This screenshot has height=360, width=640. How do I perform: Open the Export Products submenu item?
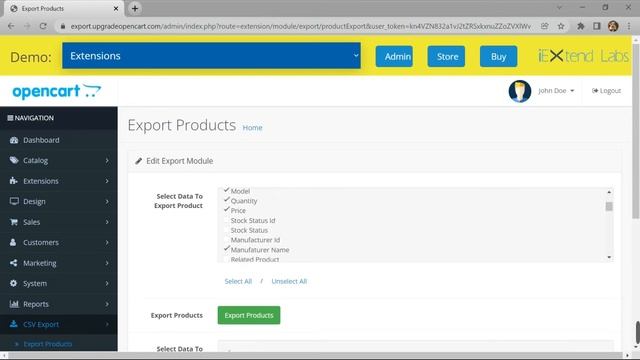point(47,344)
